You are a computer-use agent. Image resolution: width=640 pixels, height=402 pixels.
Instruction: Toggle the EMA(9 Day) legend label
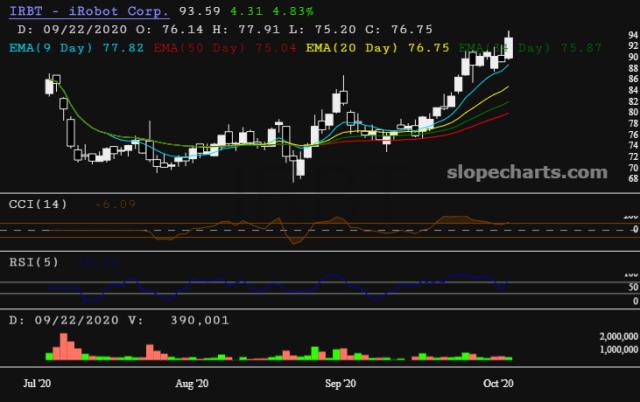pos(48,46)
